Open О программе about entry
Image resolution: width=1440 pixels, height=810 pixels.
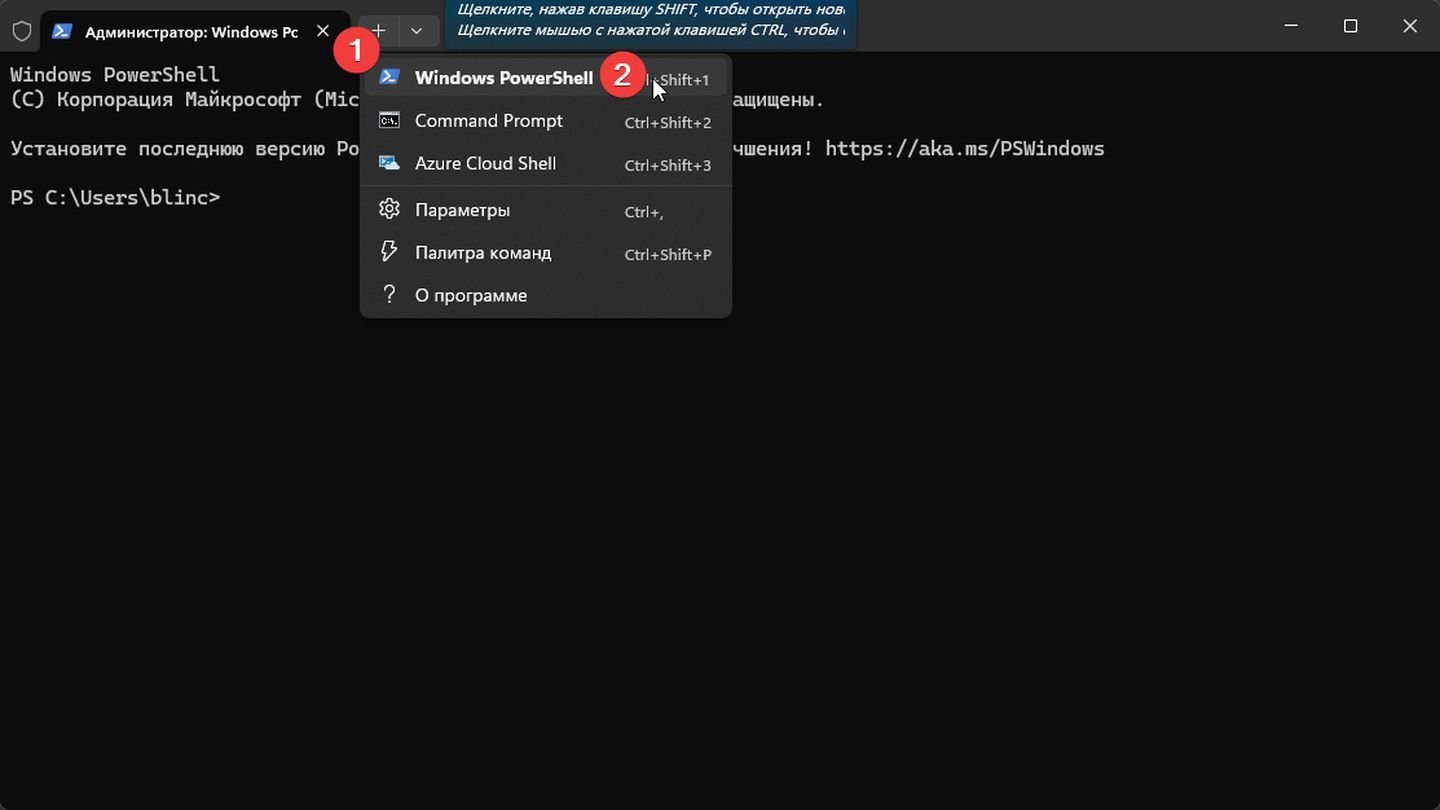pyautogui.click(x=545, y=295)
